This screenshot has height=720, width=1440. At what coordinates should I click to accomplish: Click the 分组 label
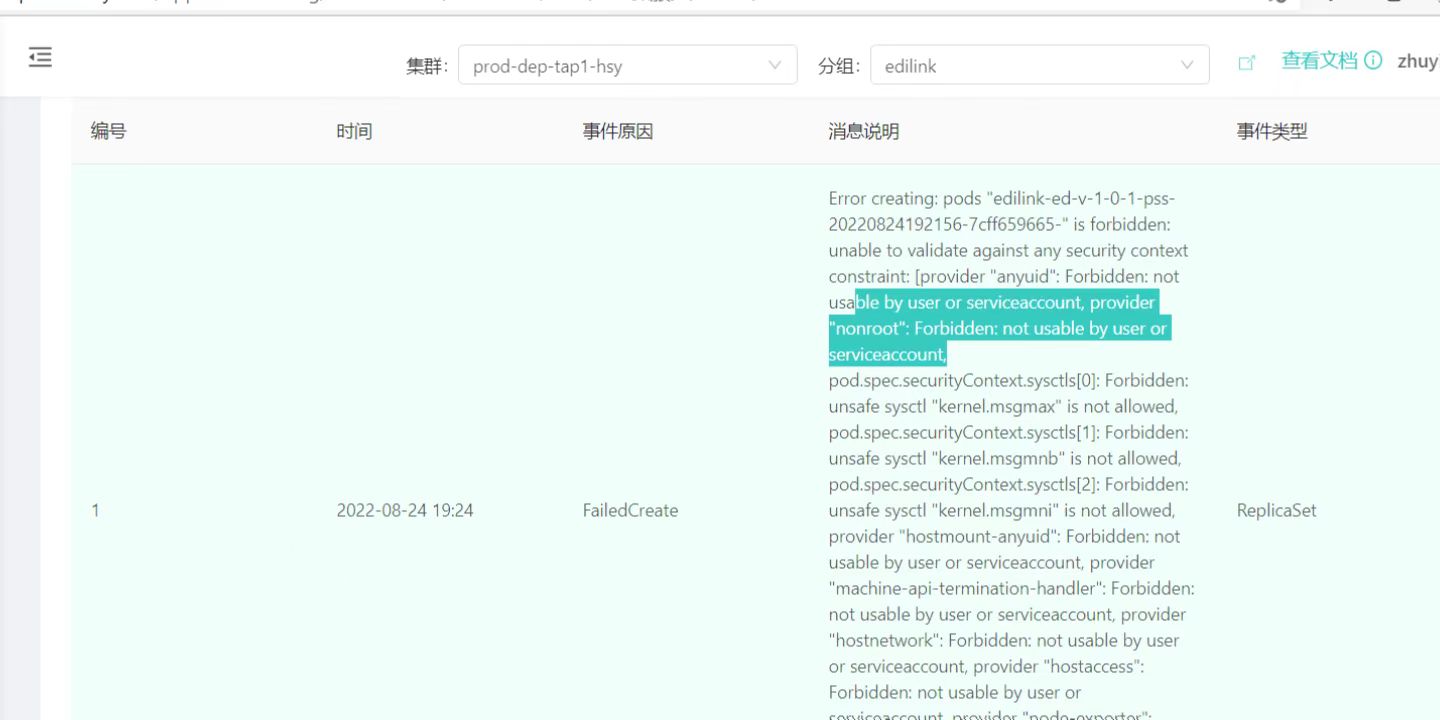pos(839,67)
